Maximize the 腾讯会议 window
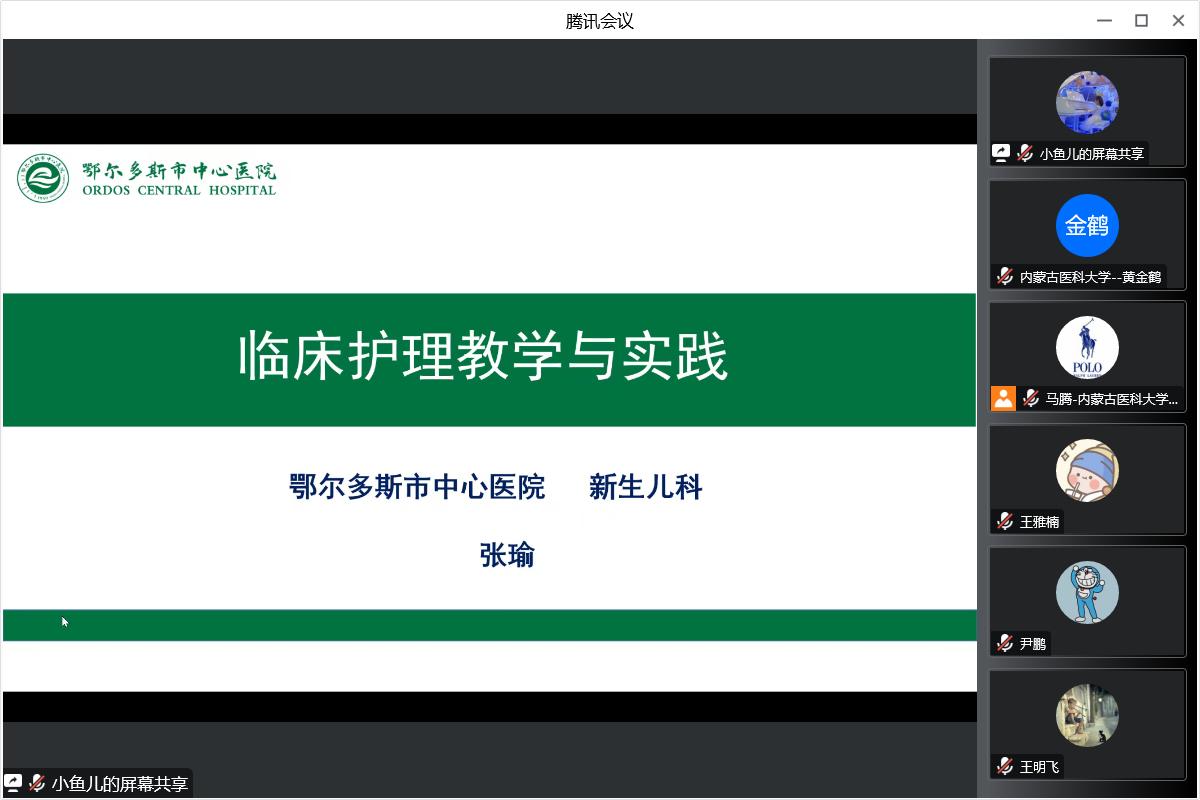This screenshot has height=800, width=1200. [x=1141, y=20]
